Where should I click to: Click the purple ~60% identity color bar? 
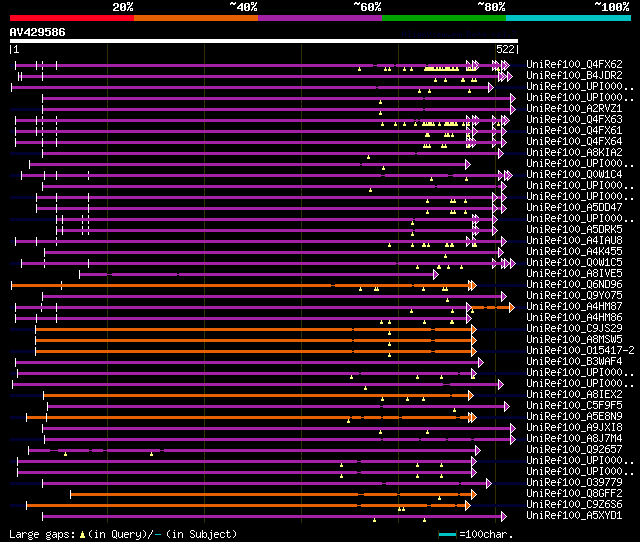click(320, 18)
